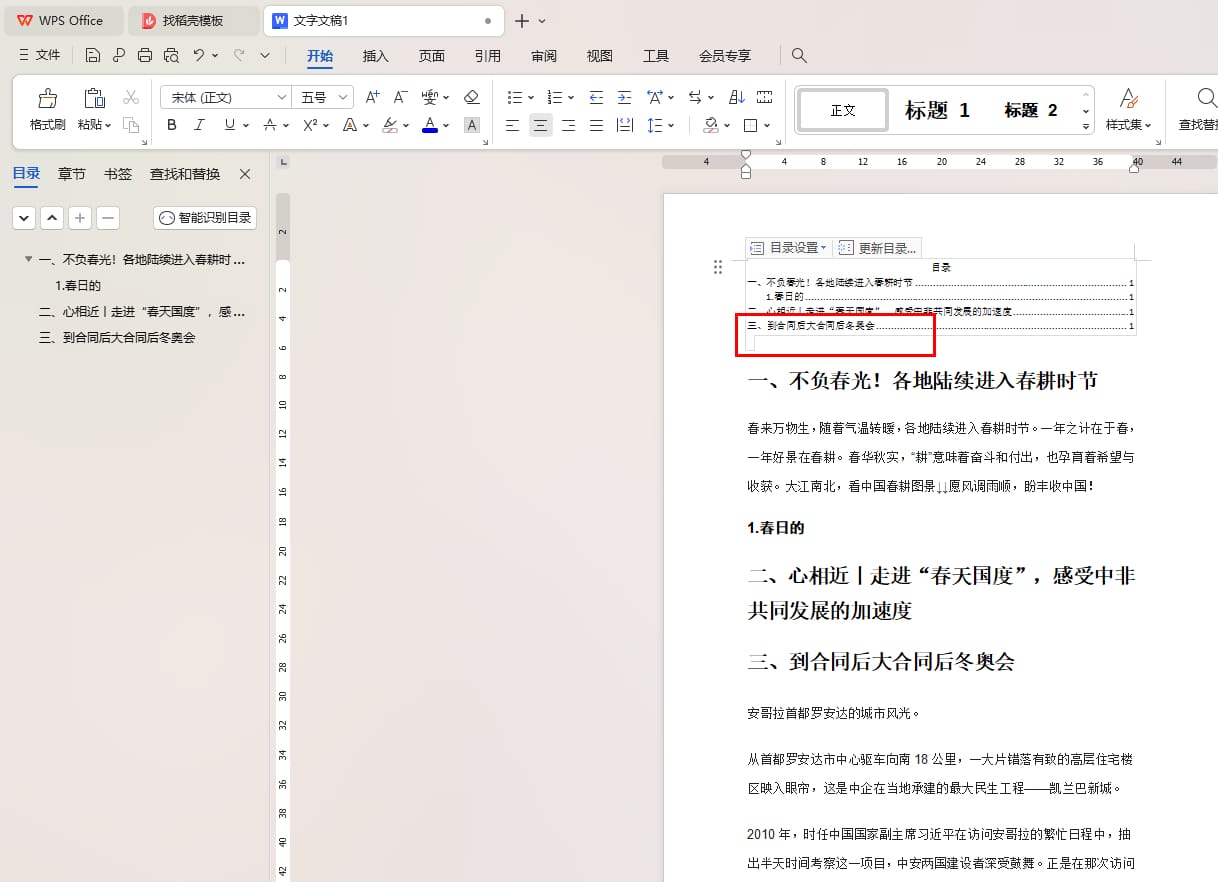Image resolution: width=1218 pixels, height=882 pixels.
Task: Click the Cut scissors icon
Action: (x=131, y=97)
